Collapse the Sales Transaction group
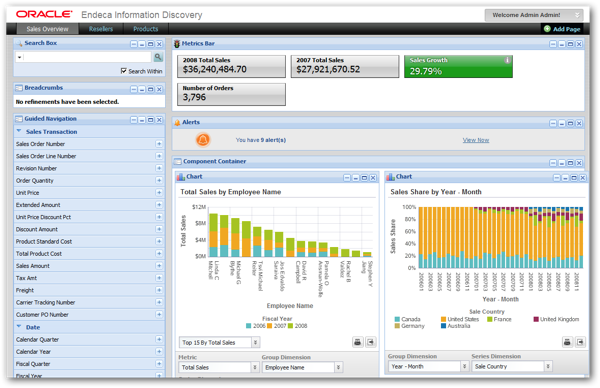This screenshot has width=600, height=388. click(x=19, y=131)
